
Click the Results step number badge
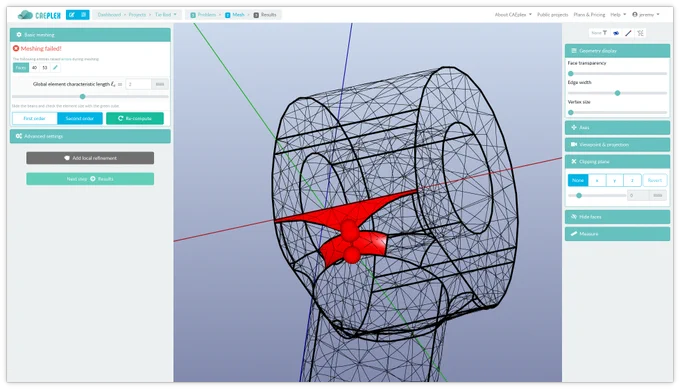coord(256,15)
